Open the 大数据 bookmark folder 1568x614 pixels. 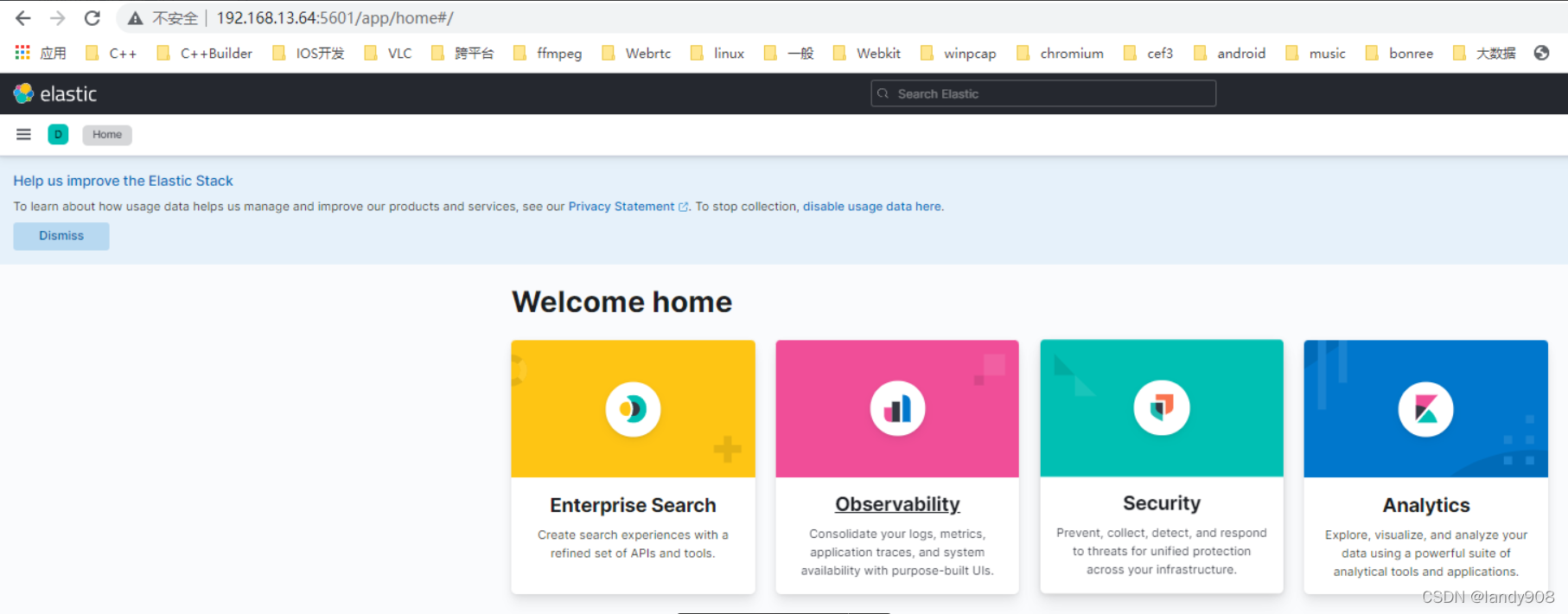1484,53
